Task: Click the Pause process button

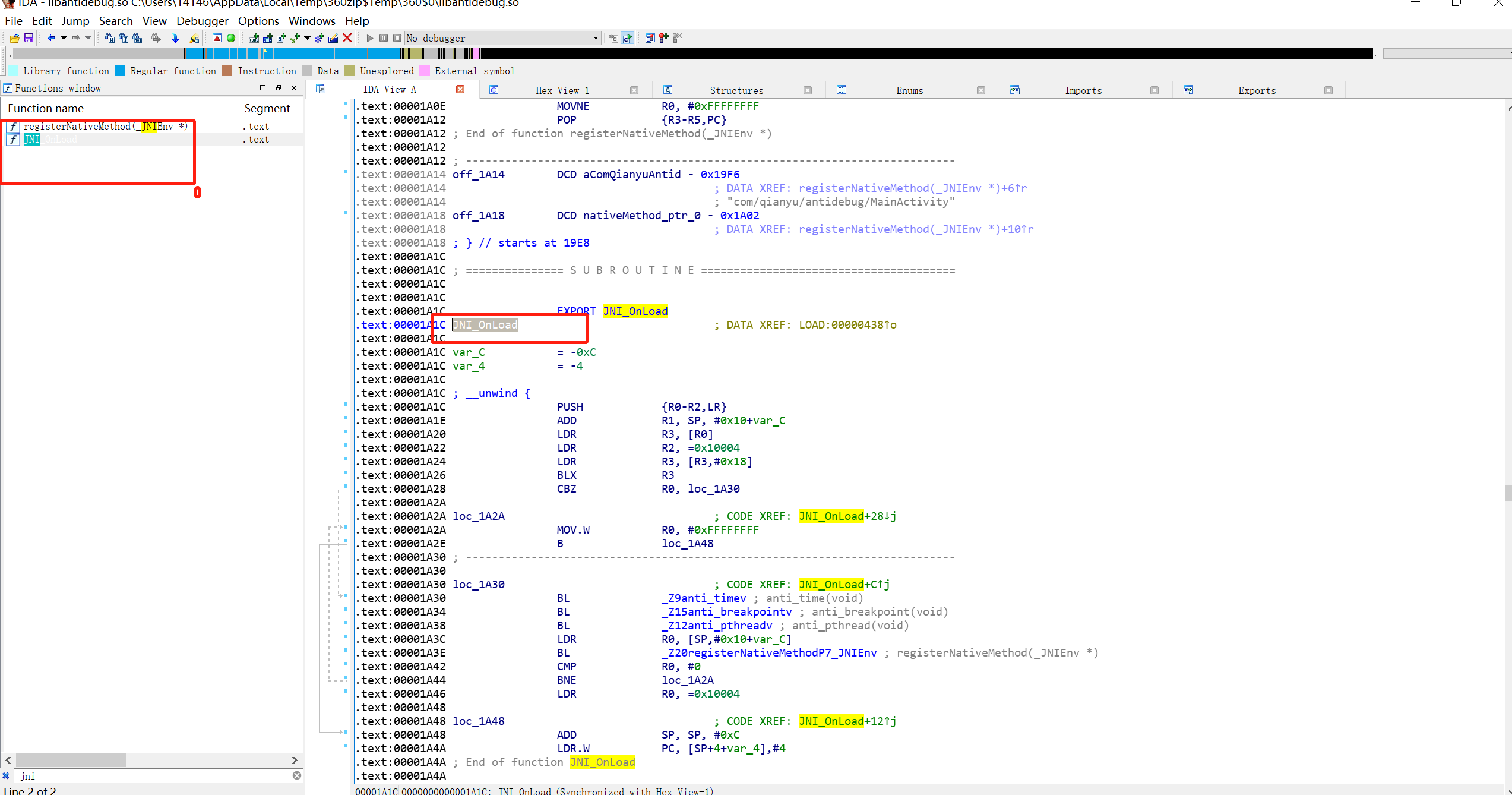Action: click(x=384, y=38)
